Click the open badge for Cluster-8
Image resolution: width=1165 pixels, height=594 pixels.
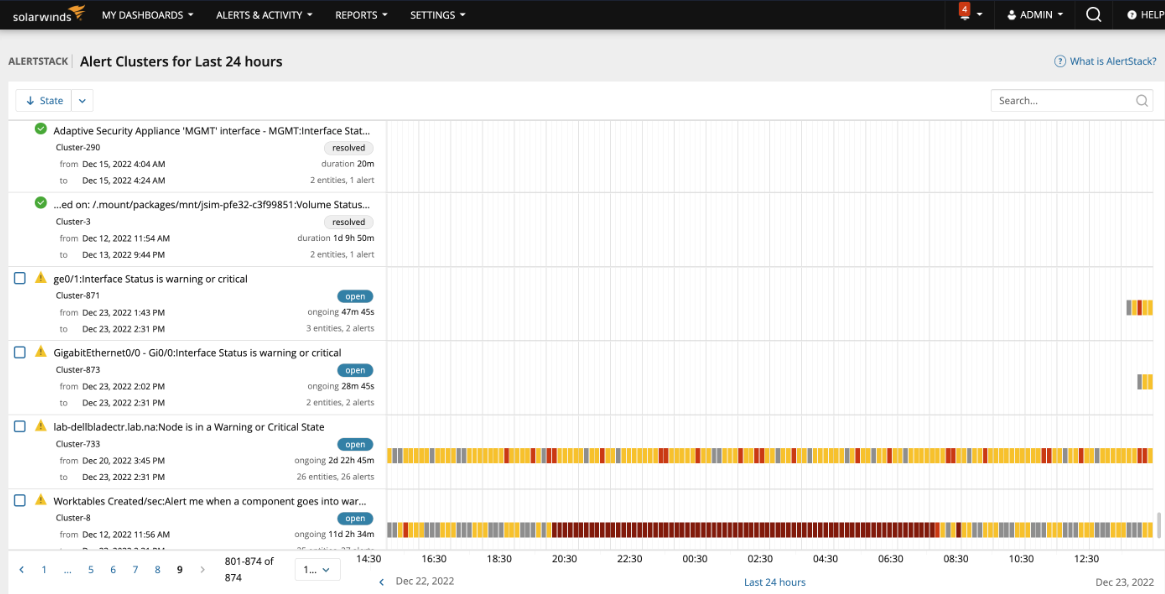tap(355, 518)
